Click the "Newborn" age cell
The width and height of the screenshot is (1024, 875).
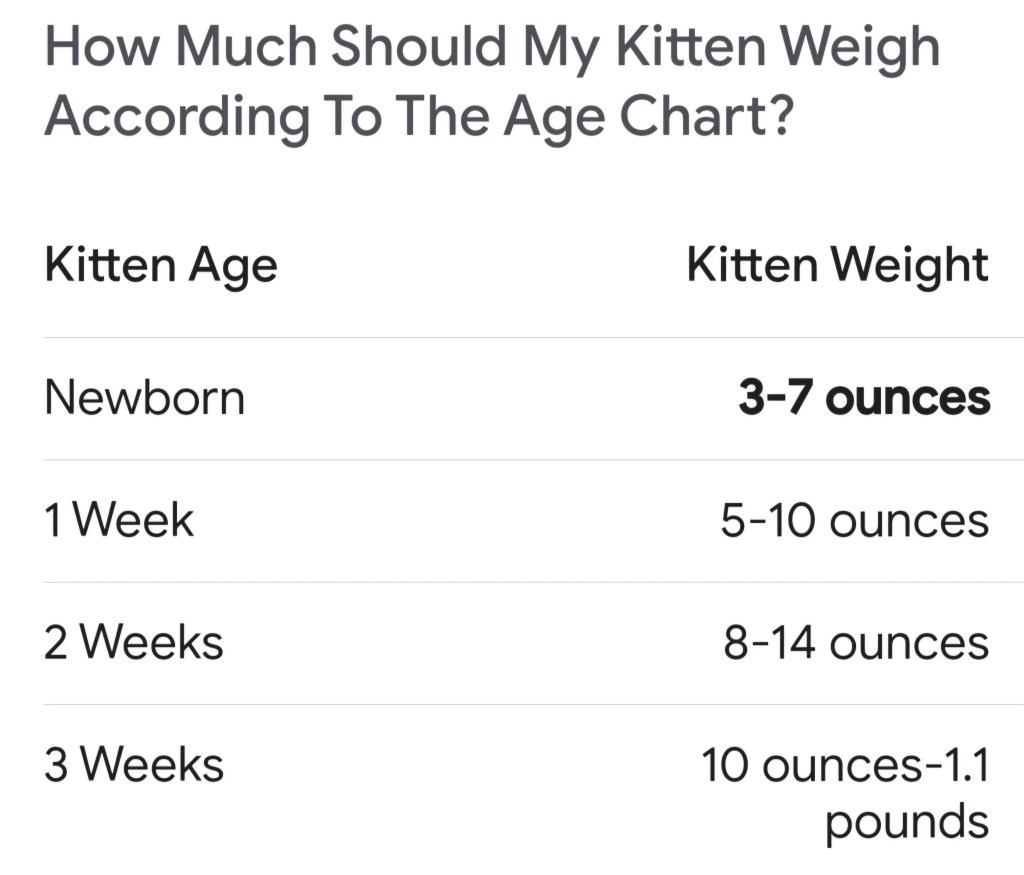144,398
